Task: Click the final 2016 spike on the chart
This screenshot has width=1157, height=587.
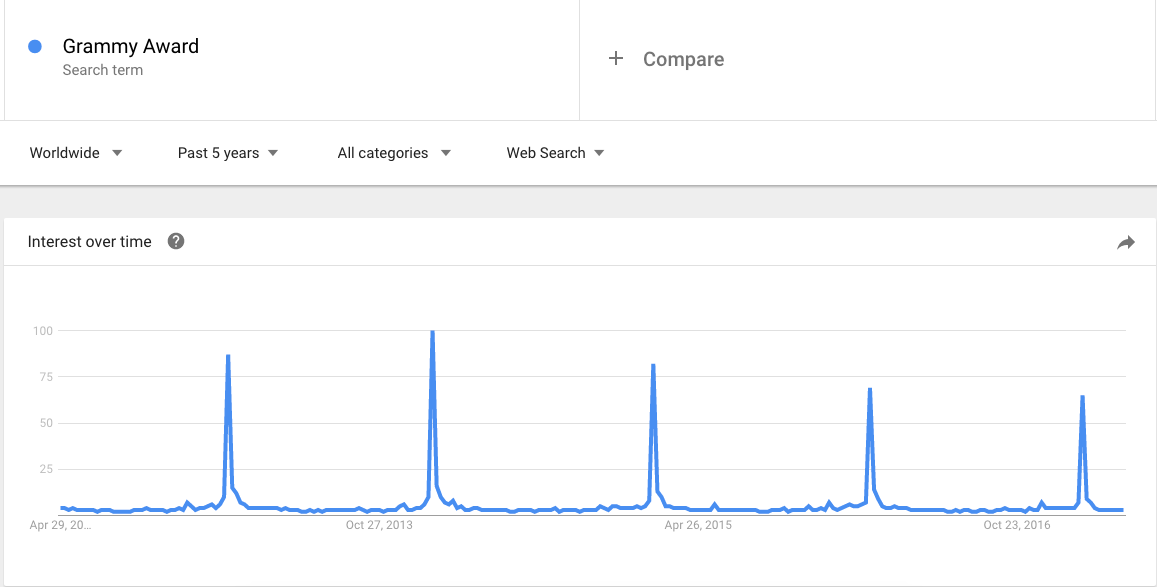Action: [1085, 397]
